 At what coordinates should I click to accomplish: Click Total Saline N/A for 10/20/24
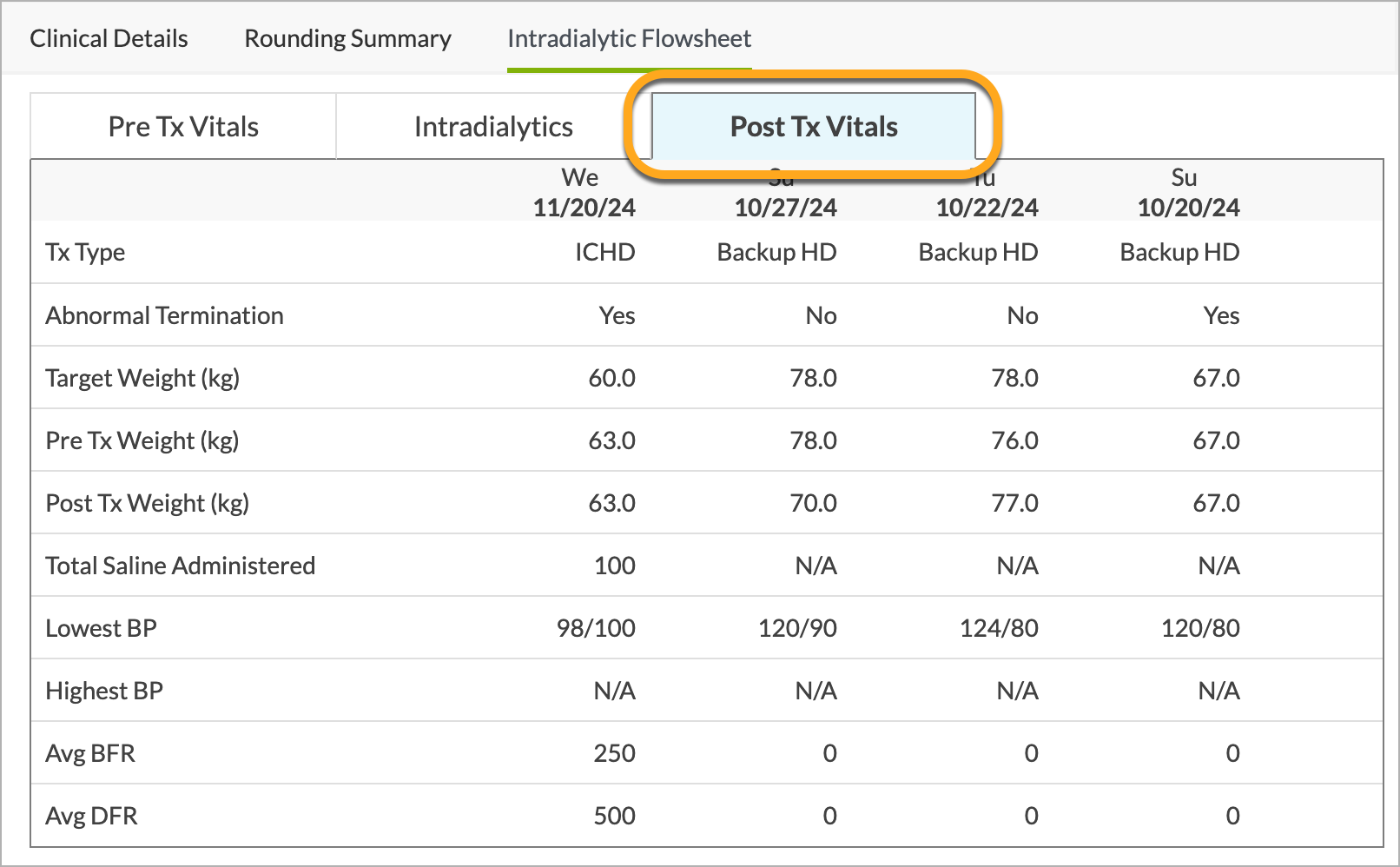point(1218,566)
